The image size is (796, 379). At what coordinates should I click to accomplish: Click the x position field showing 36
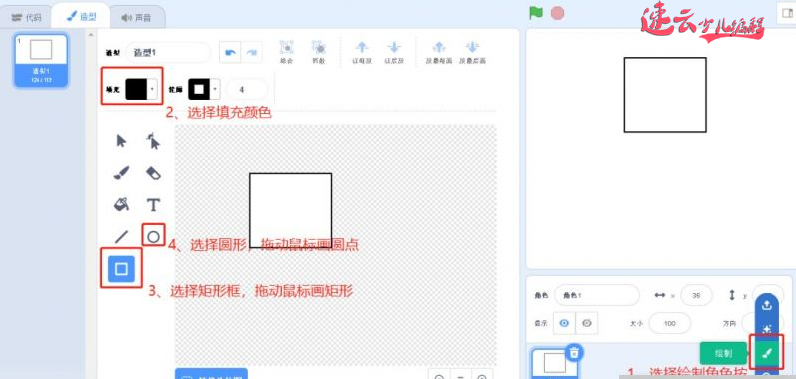click(696, 295)
